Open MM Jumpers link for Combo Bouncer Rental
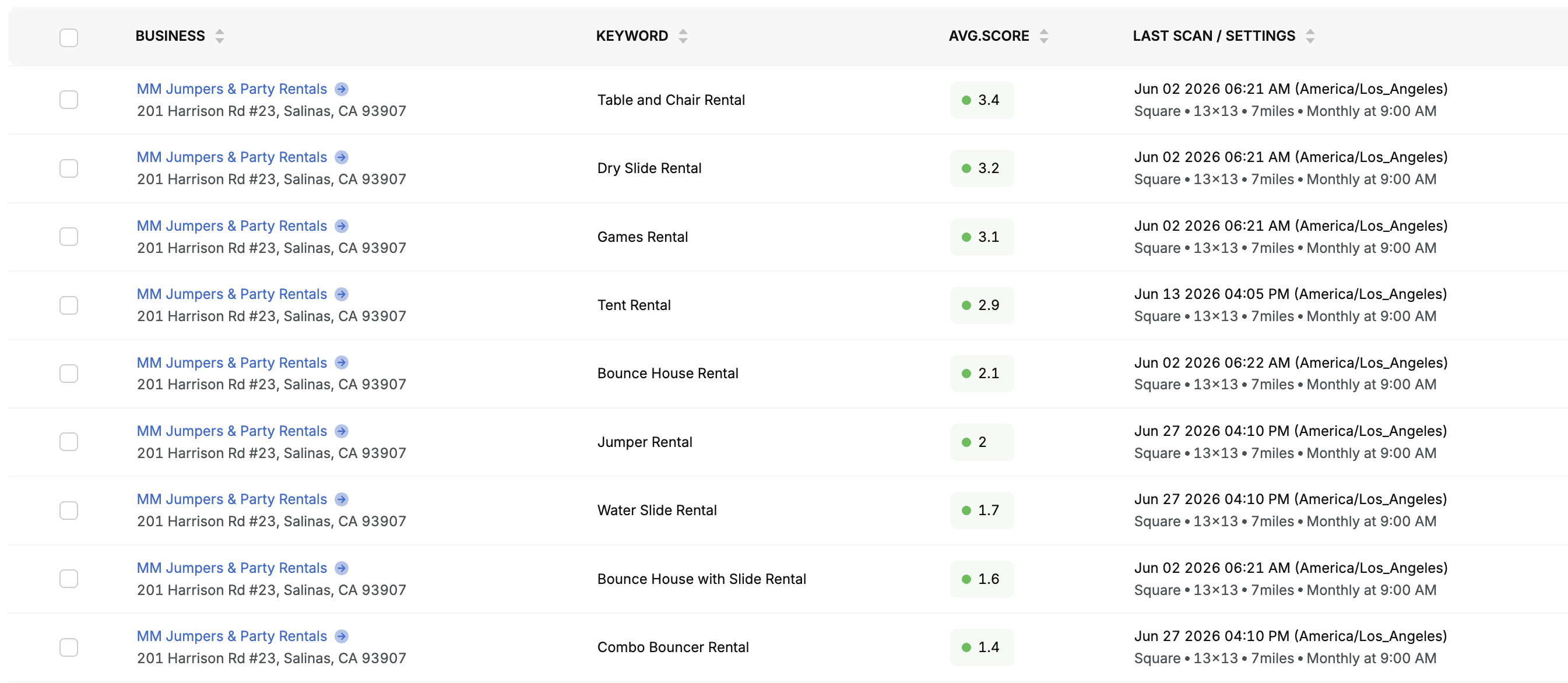Viewport: 1568px width, 683px height. point(232,636)
